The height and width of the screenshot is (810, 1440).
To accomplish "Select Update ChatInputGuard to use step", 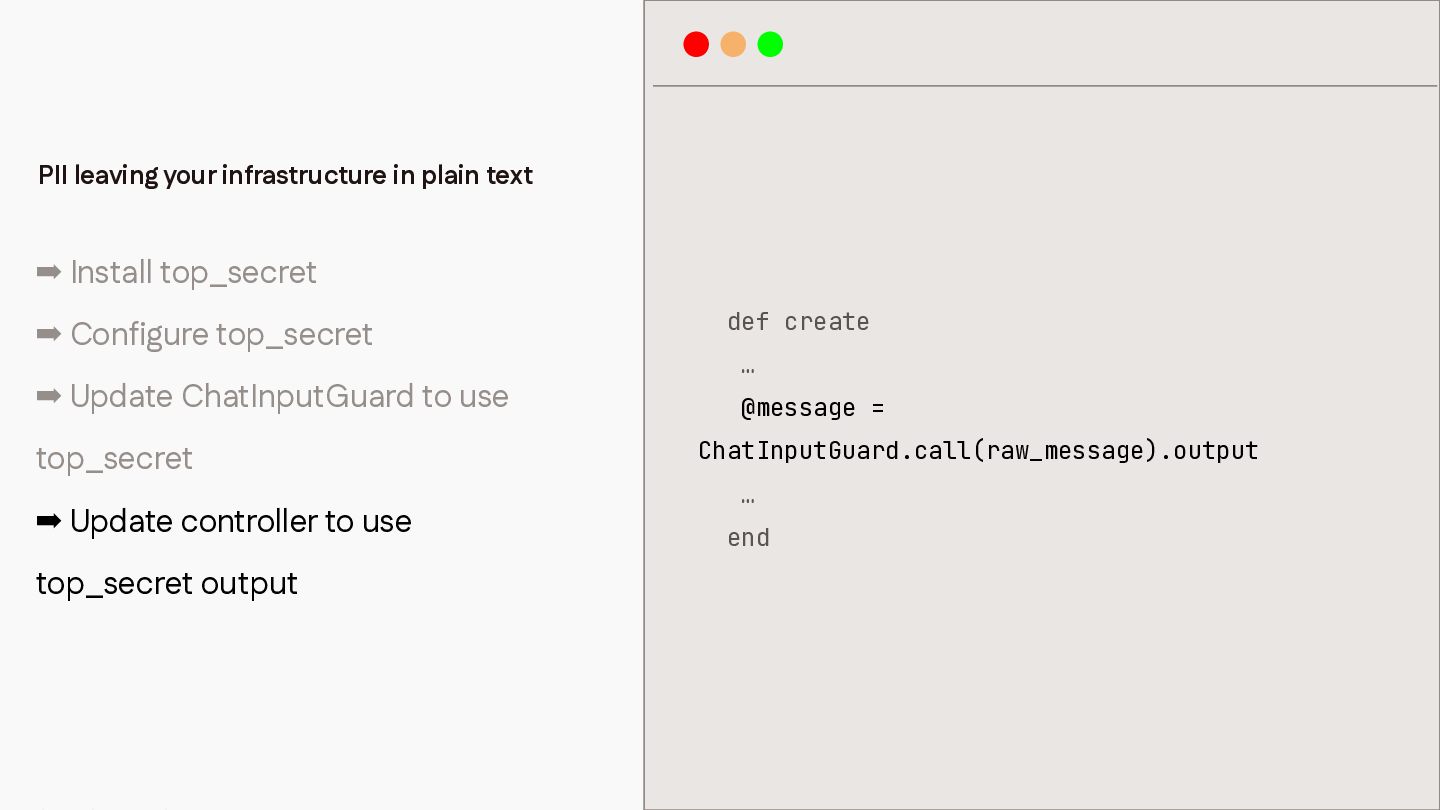I will [x=289, y=396].
